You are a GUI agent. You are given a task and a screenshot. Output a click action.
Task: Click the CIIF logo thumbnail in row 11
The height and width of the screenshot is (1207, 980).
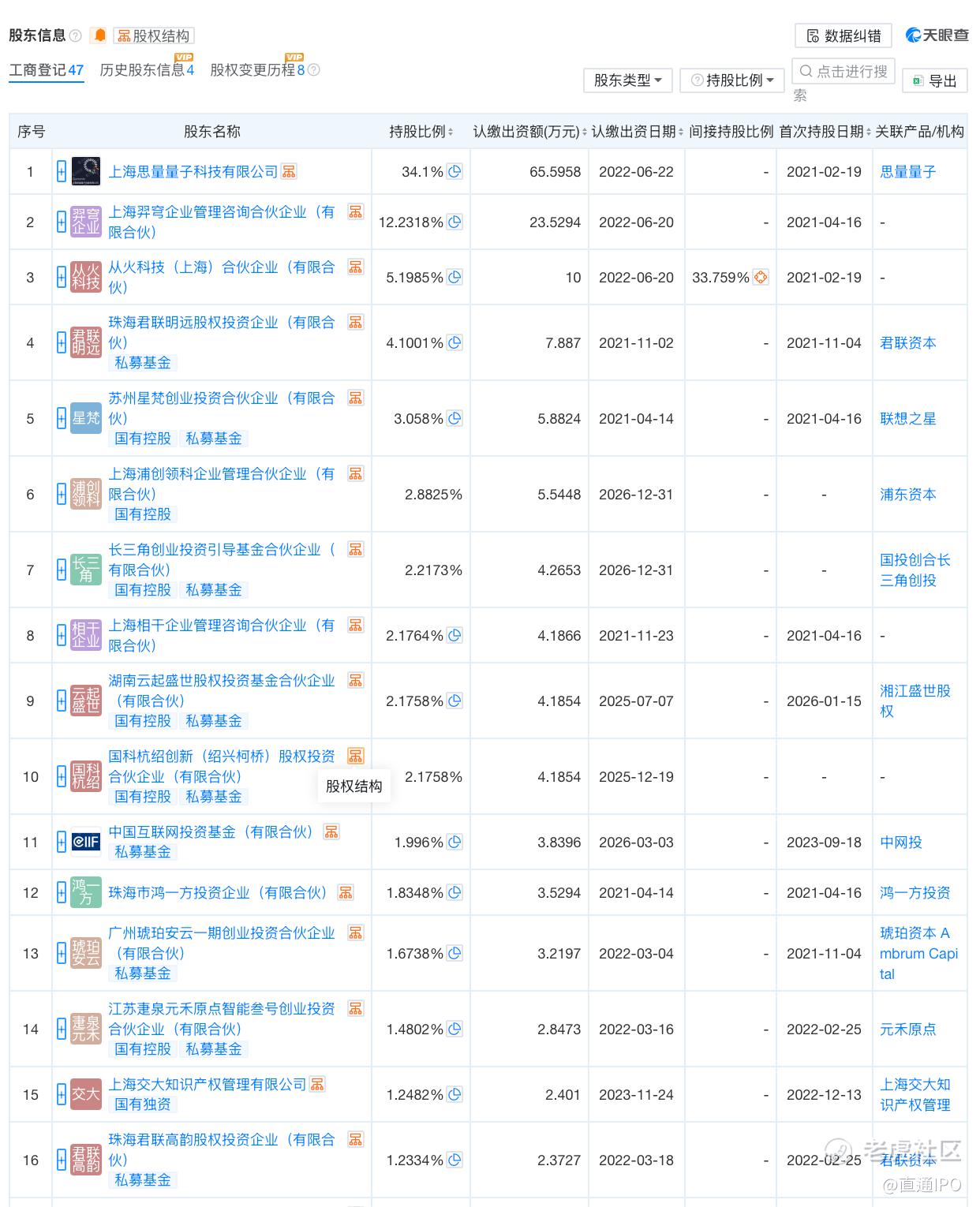(x=86, y=842)
